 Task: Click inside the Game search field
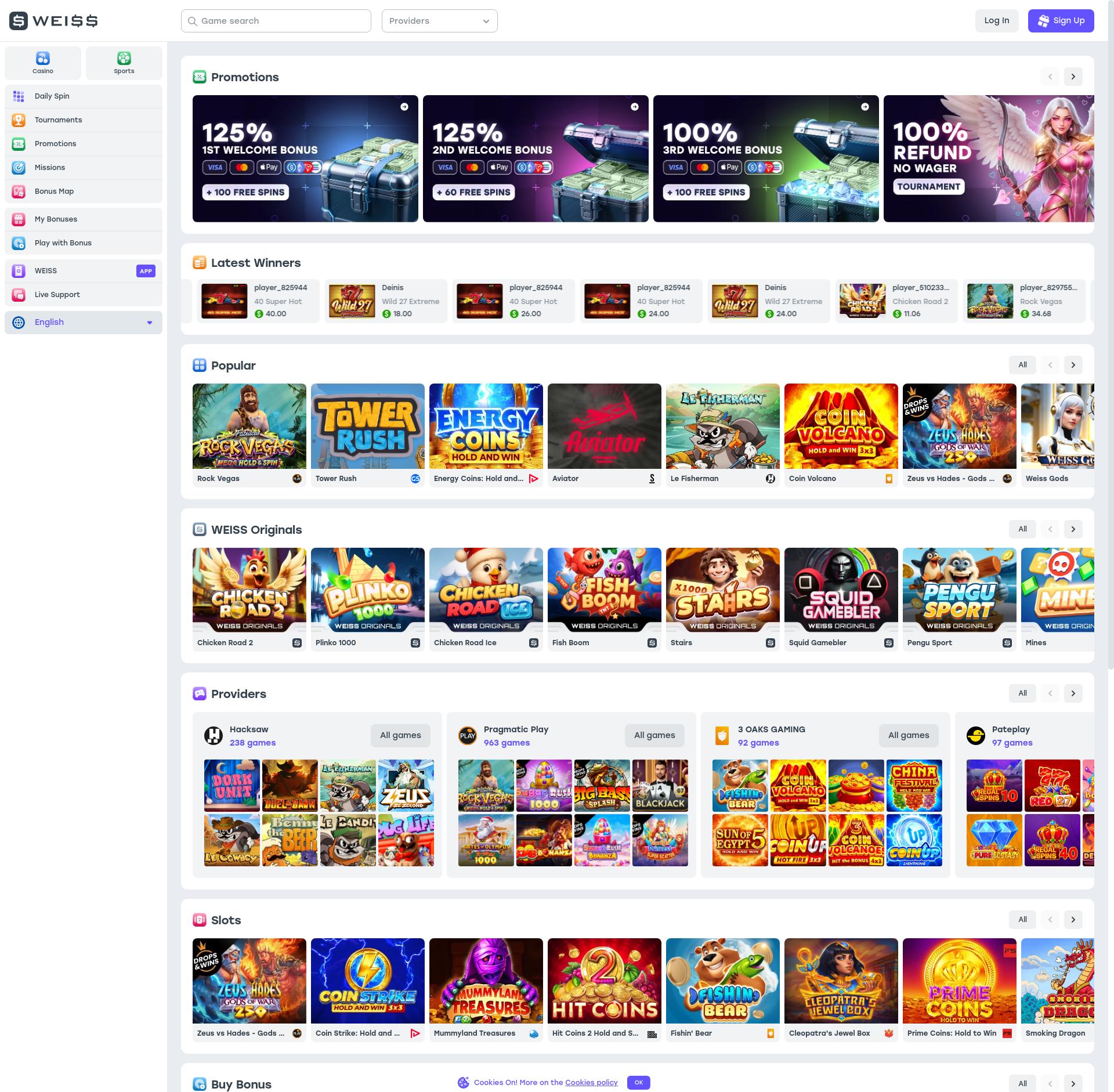(x=276, y=20)
